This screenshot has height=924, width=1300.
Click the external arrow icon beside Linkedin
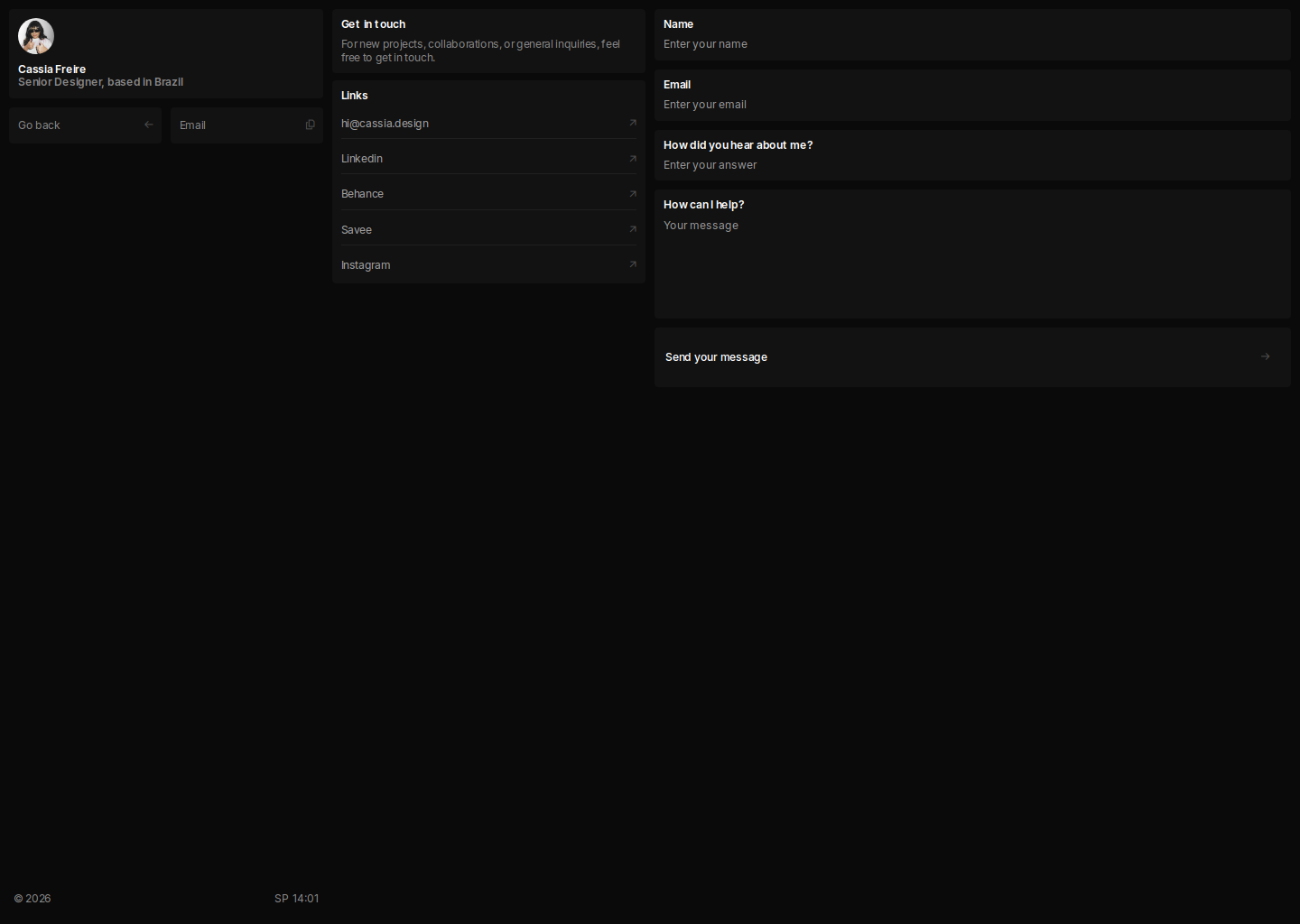[633, 159]
